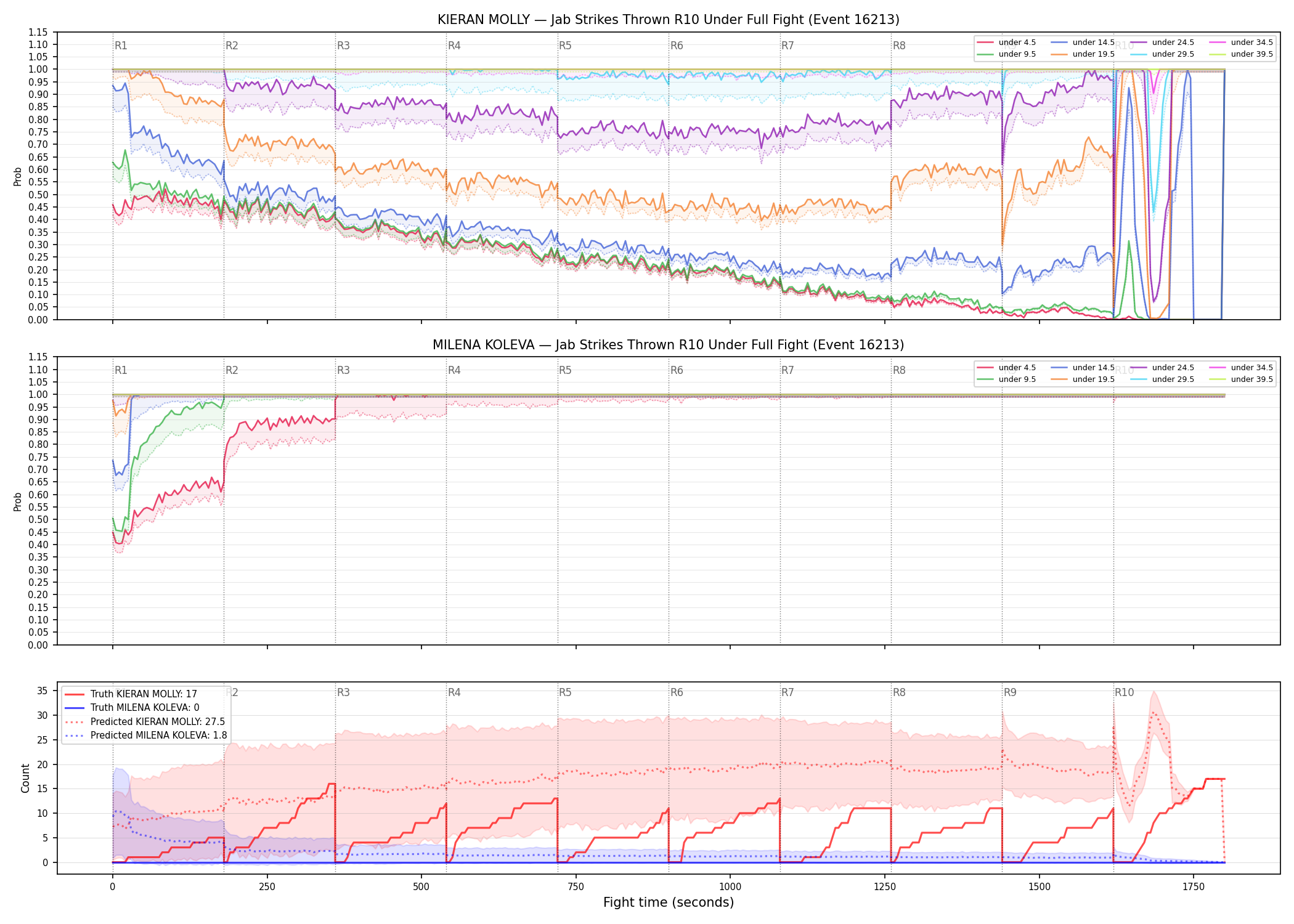
Task: Click the Kieran Molly chart title
Action: [x=669, y=20]
